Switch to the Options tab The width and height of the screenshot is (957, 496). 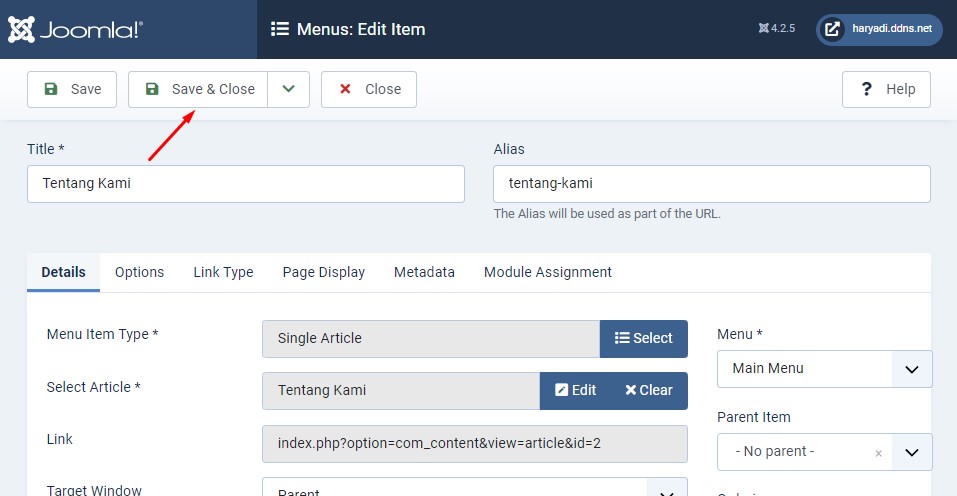(139, 272)
